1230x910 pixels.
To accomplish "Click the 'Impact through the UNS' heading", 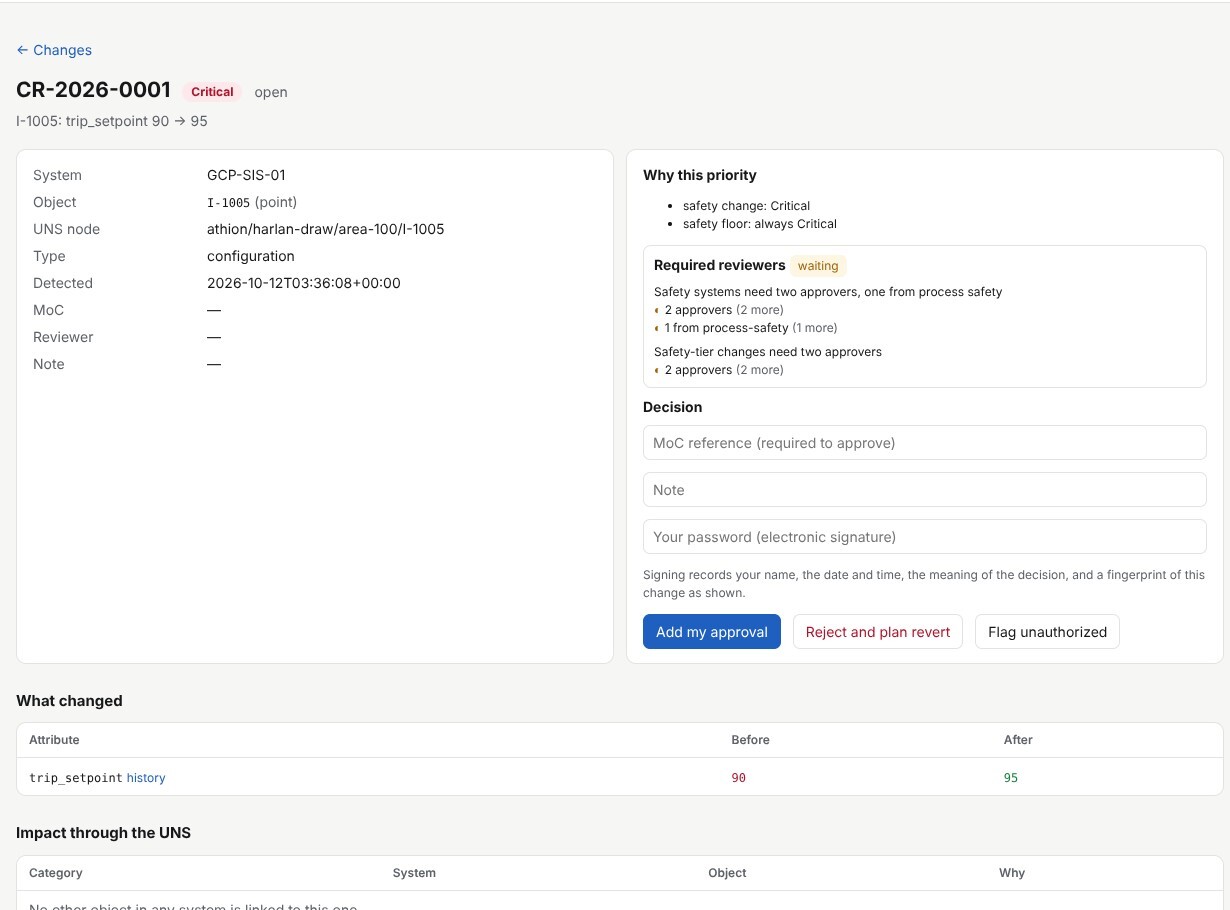I will tap(103, 833).
